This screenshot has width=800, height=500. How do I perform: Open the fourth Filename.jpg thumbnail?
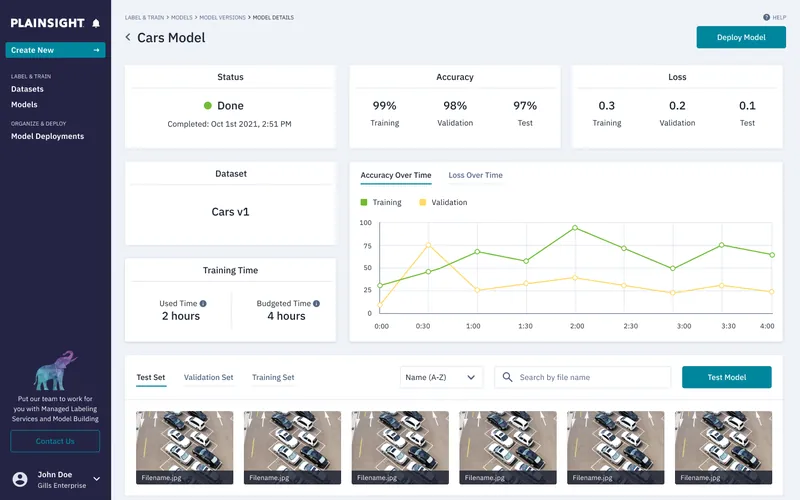pos(508,447)
